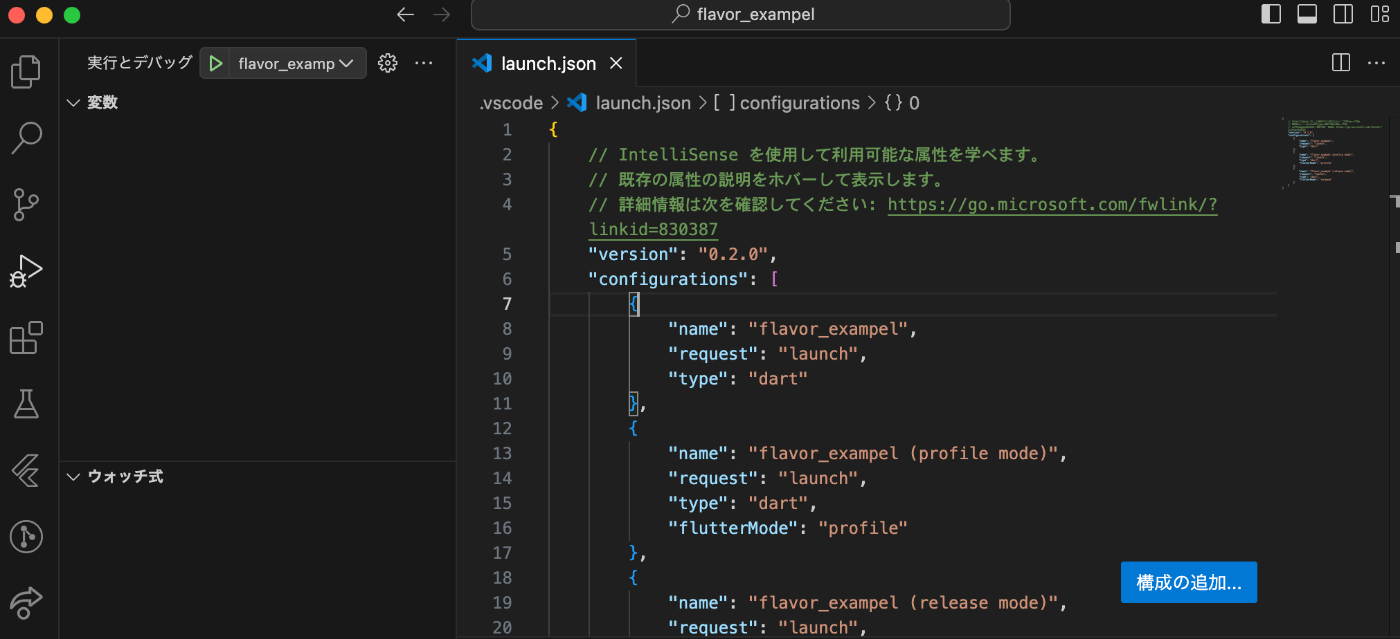Click the .vscode breadcrumb
The image size is (1400, 639).
click(510, 103)
